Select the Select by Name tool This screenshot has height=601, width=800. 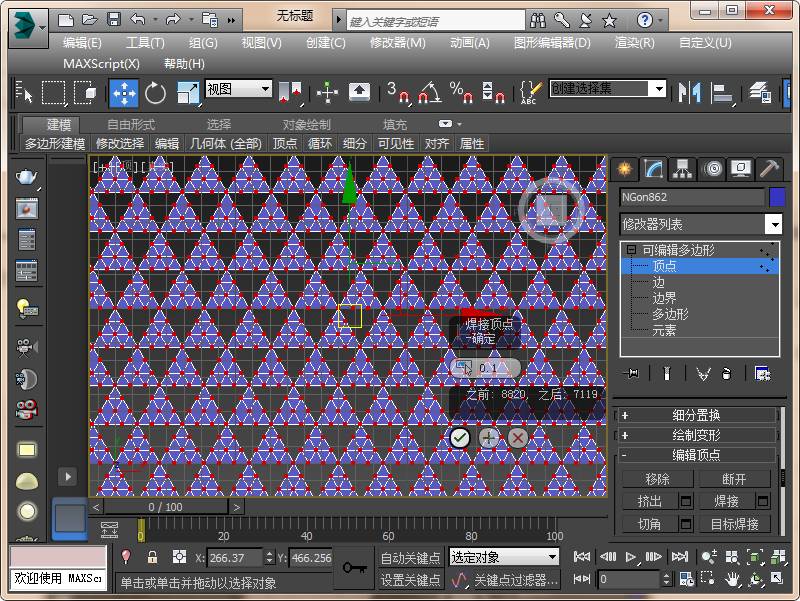pos(23,93)
